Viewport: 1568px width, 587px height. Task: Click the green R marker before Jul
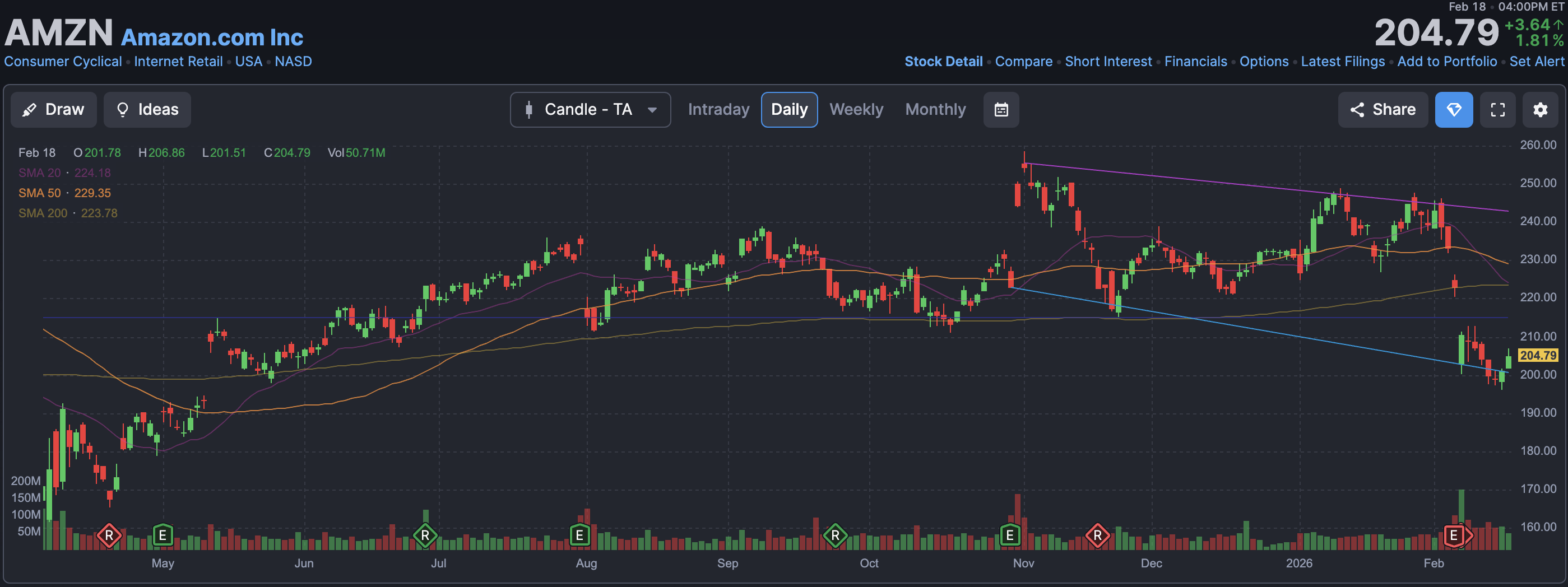coord(425,535)
